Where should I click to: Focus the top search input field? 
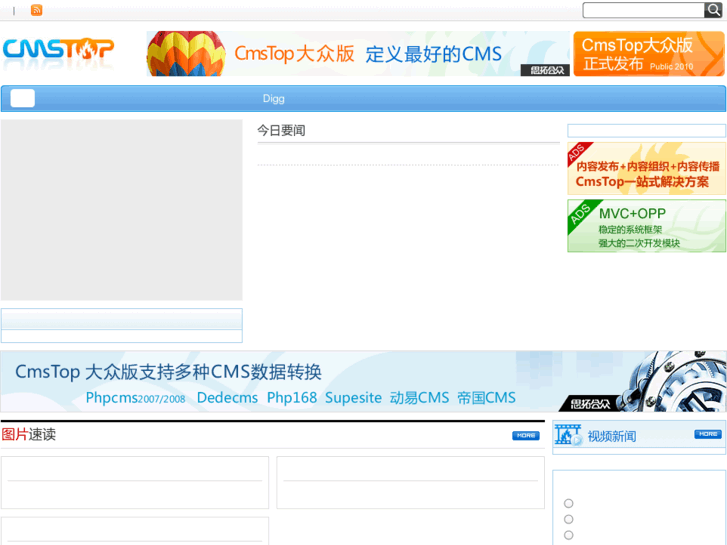[644, 10]
